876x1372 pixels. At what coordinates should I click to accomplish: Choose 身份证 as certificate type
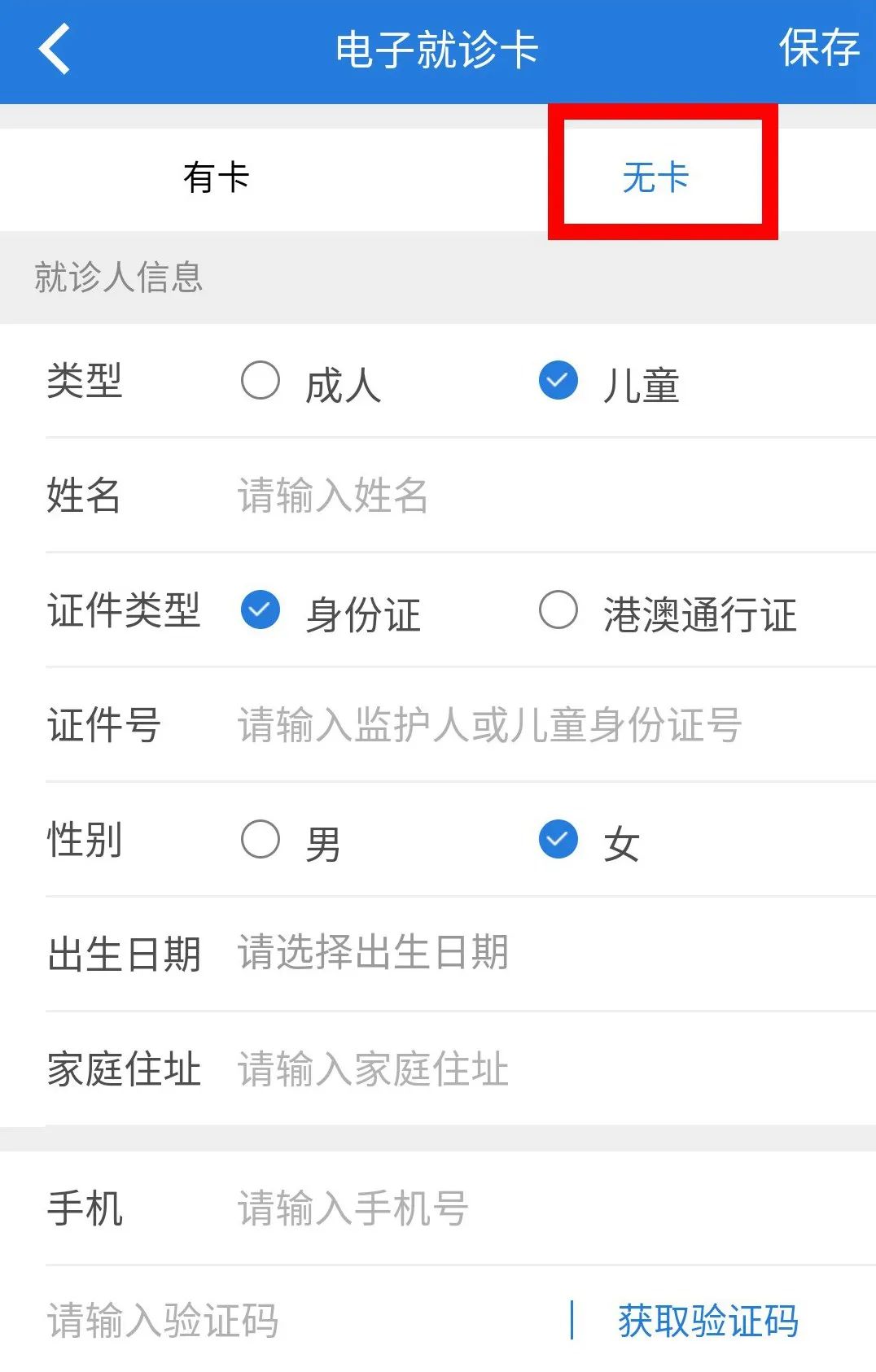[x=261, y=610]
